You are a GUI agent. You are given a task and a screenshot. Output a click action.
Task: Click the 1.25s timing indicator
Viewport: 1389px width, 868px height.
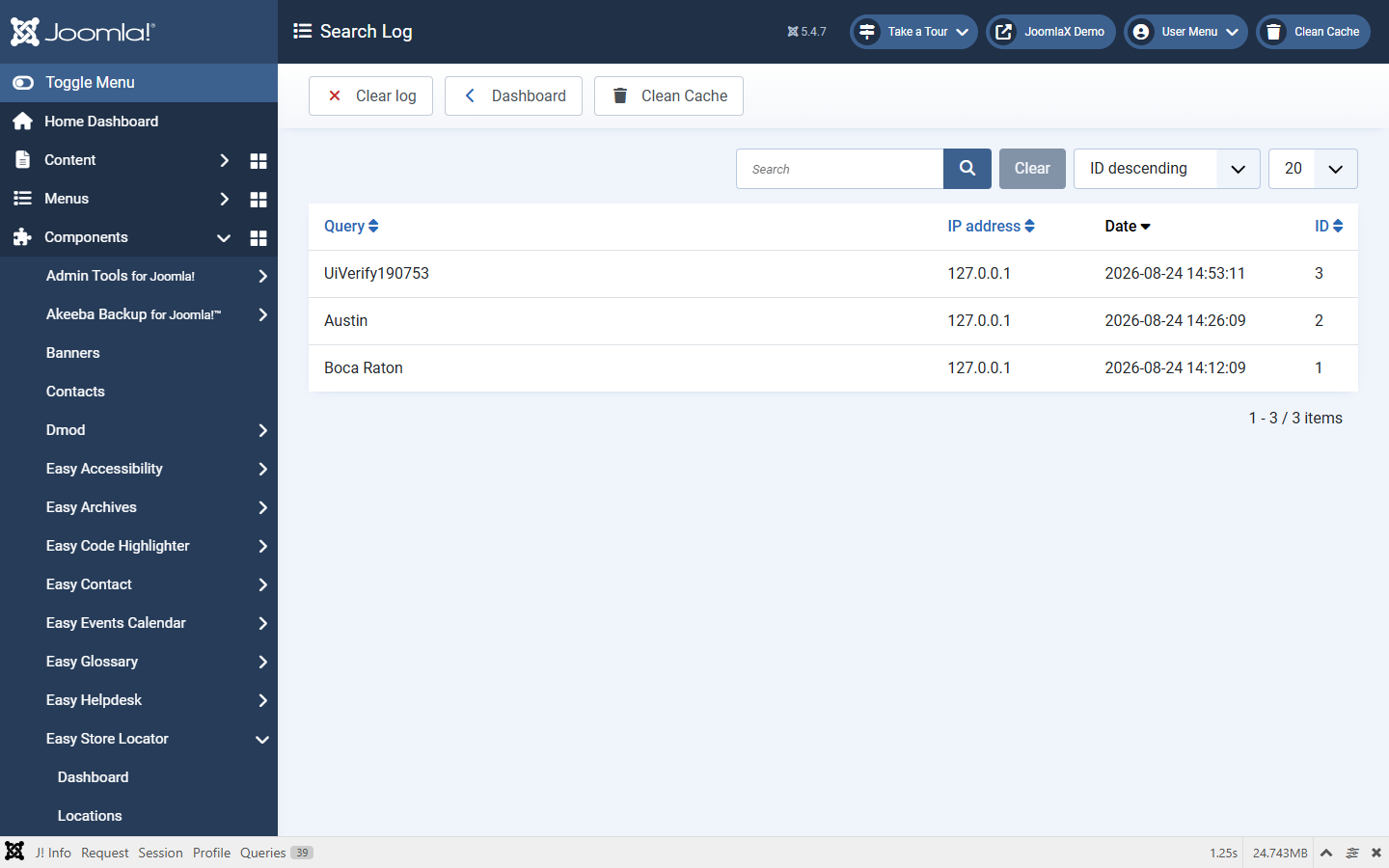point(1223,853)
